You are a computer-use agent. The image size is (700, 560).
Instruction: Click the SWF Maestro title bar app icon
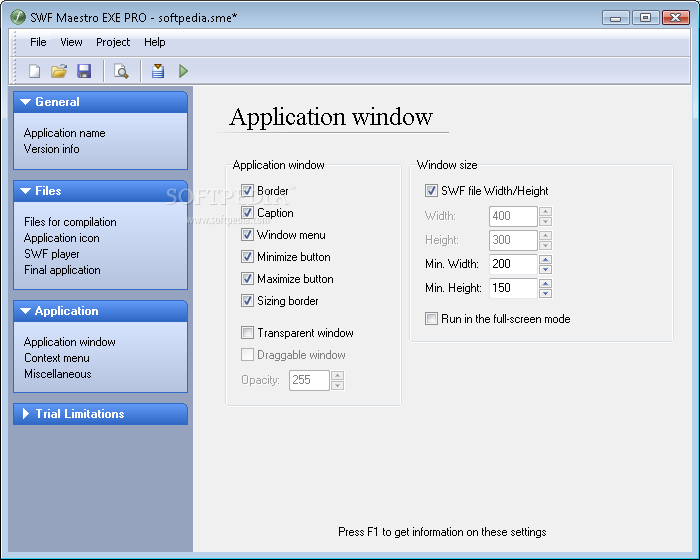(x=18, y=17)
